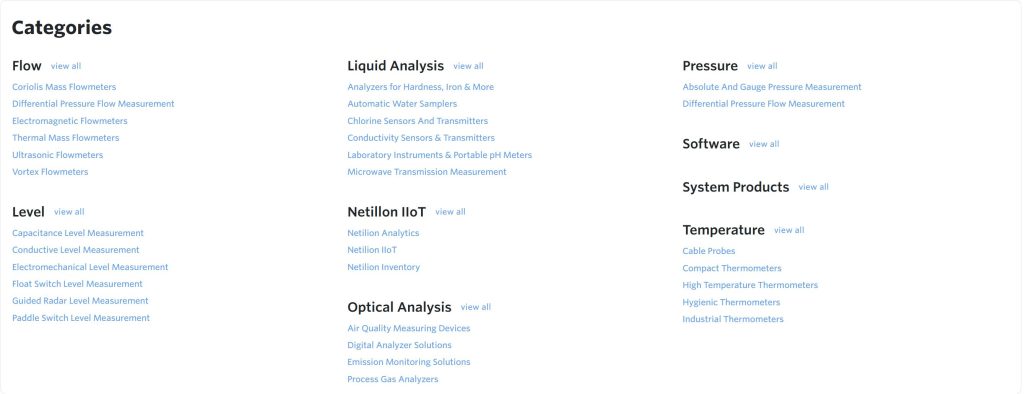Open Electromagnetic Flowmeters category
Viewport: 1024px width, 394px height.
click(70, 121)
